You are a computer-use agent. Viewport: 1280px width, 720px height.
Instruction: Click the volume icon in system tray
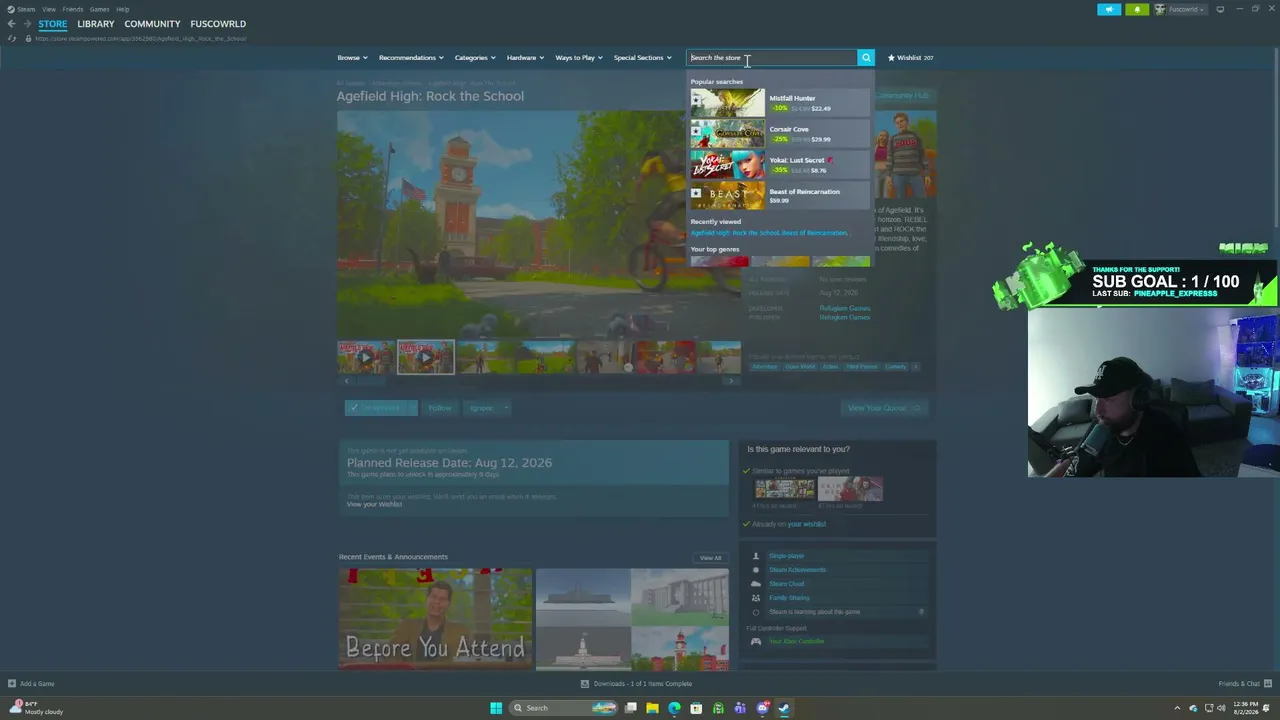(x=1220, y=708)
